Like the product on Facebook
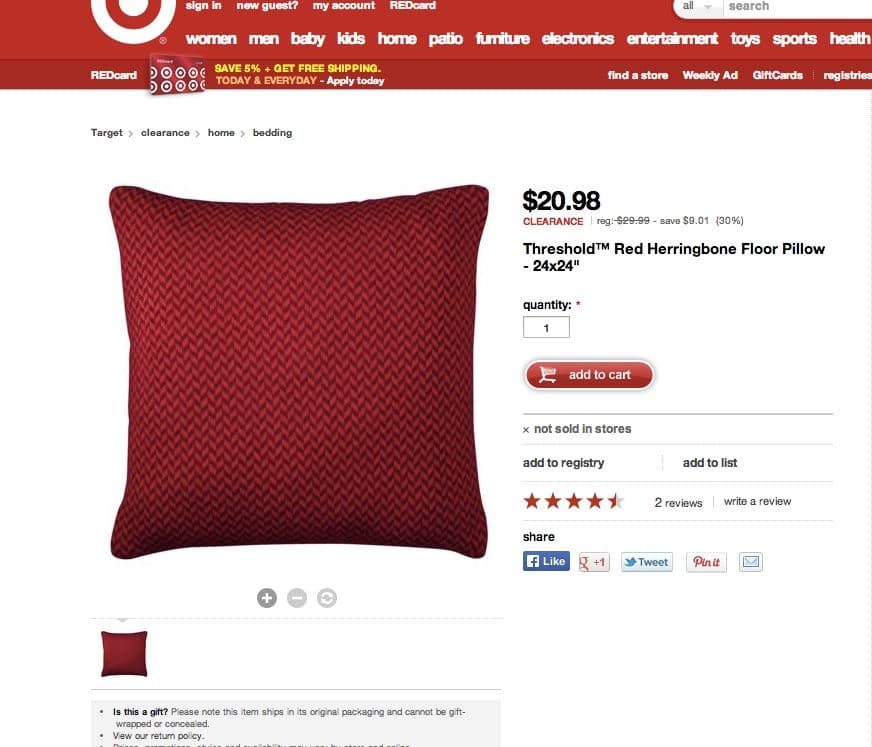The width and height of the screenshot is (872, 747). click(546, 561)
